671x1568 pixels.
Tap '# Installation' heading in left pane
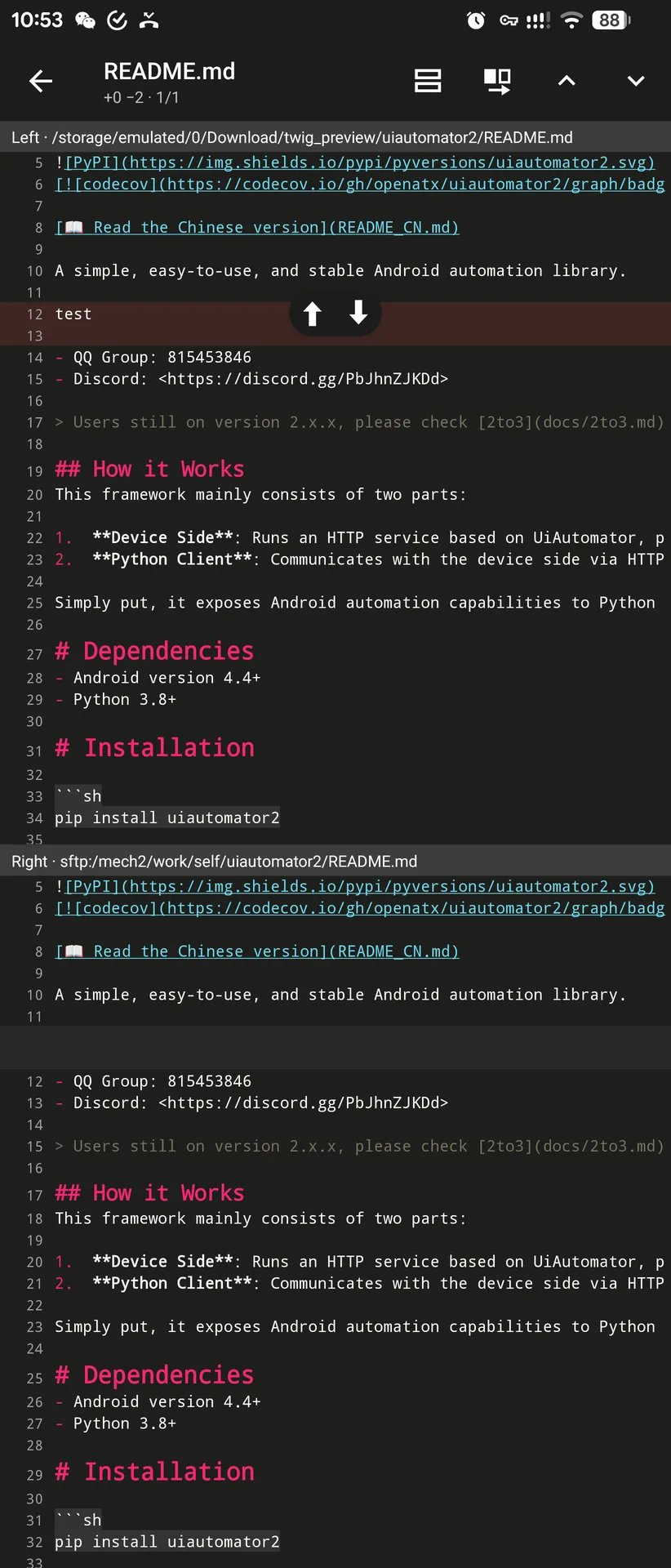pos(155,747)
